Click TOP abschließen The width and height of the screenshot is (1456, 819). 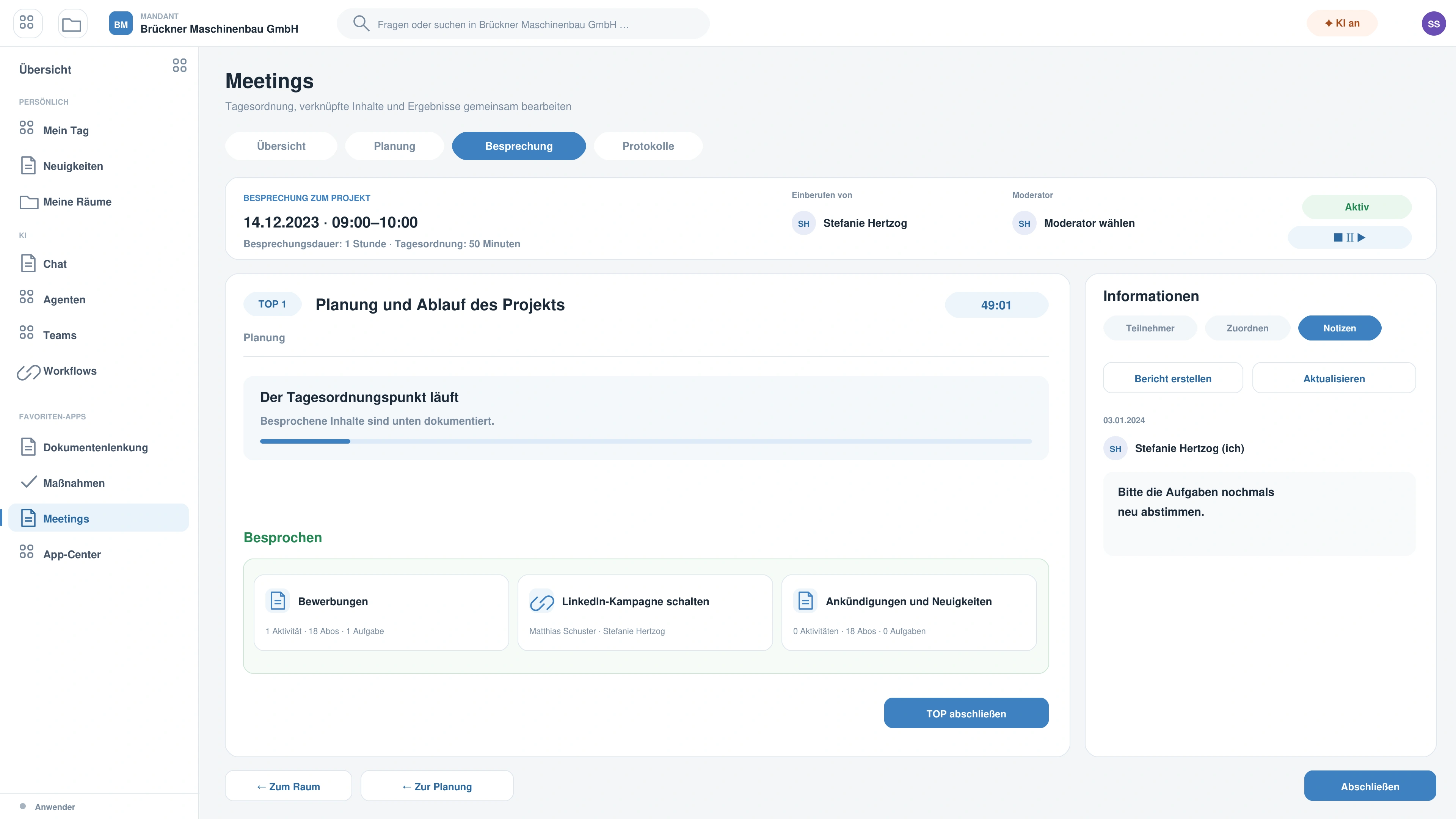(x=966, y=713)
